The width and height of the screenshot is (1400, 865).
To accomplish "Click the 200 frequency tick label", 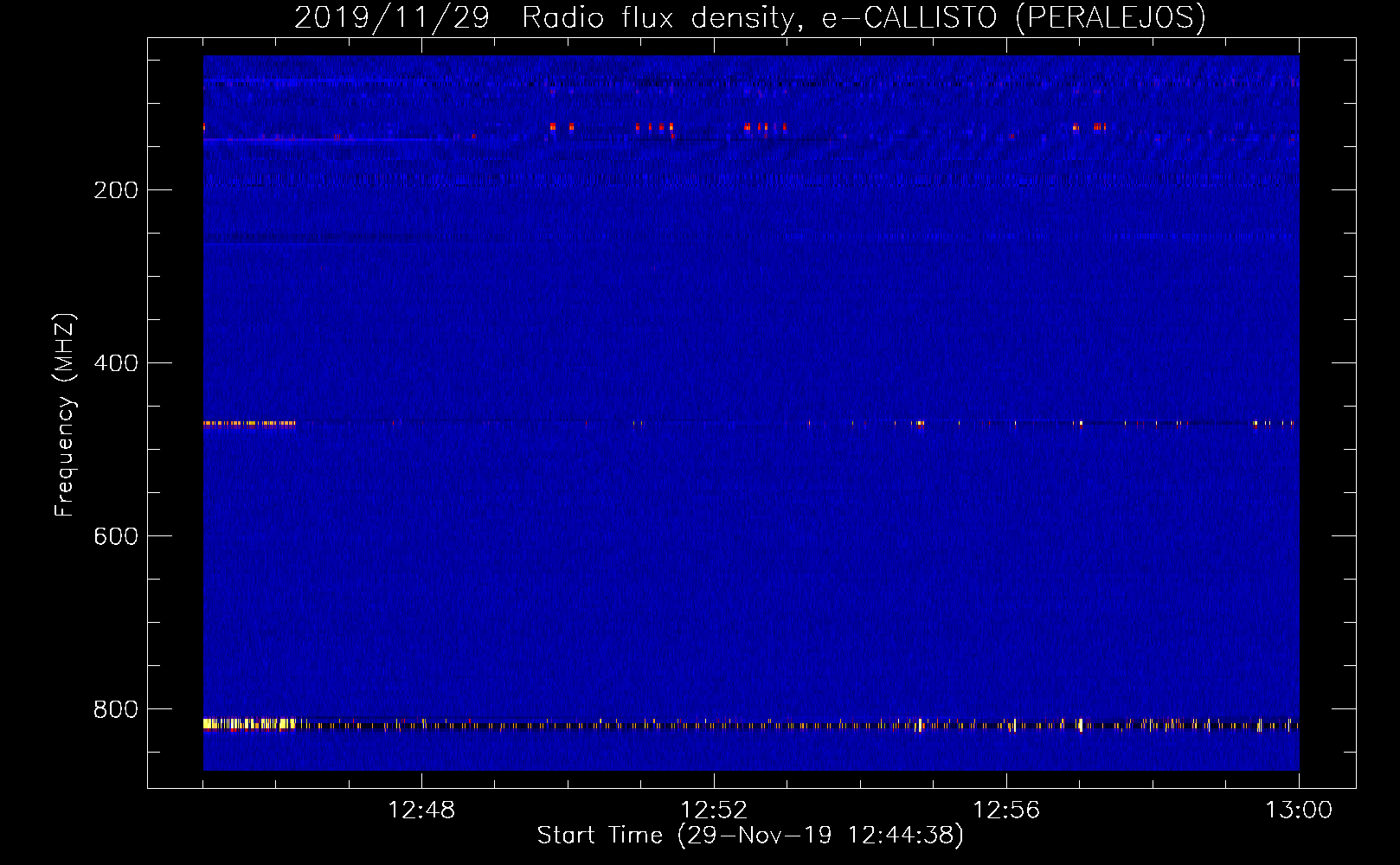I will tap(116, 190).
